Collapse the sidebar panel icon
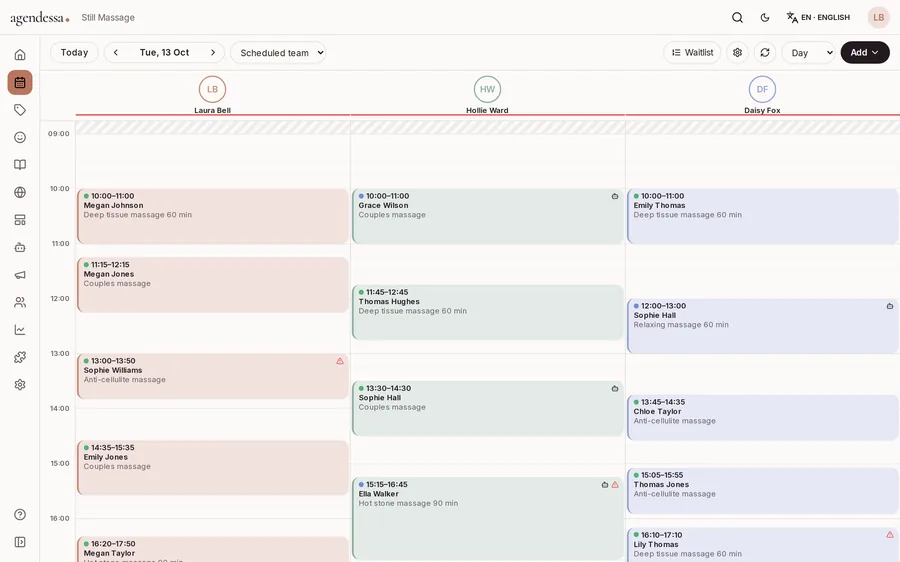 pyautogui.click(x=20, y=542)
